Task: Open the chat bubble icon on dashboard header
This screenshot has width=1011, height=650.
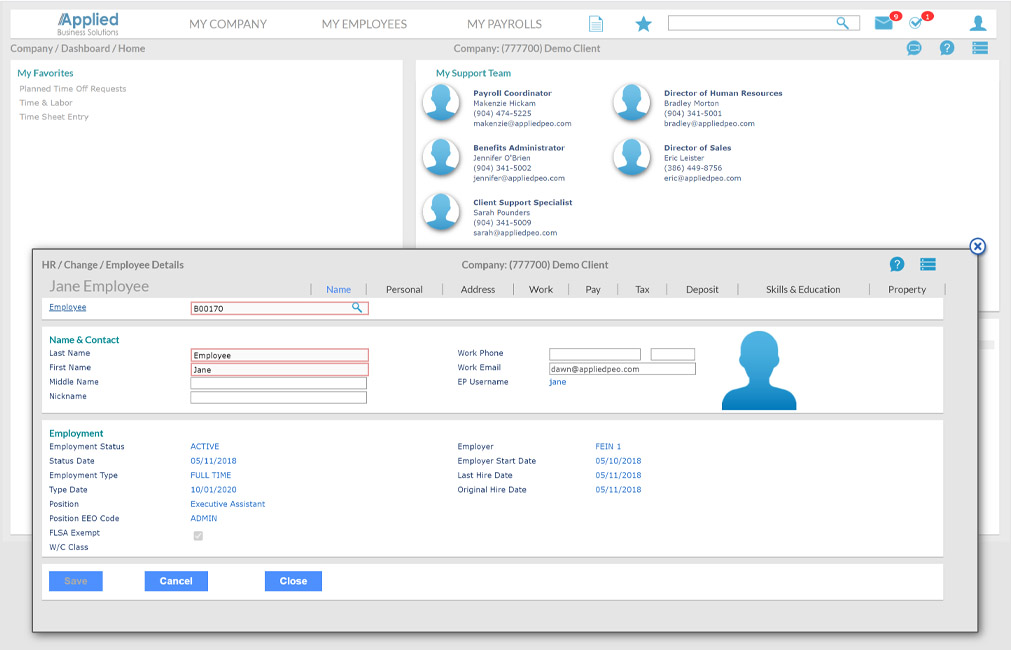Action: point(914,48)
